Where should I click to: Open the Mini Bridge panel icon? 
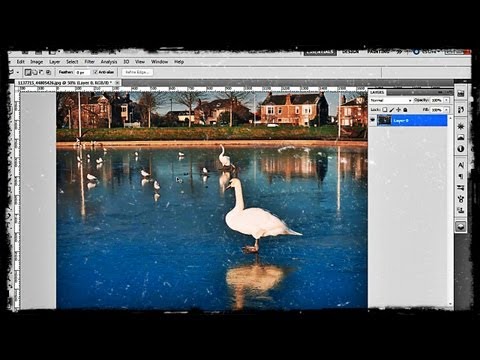[x=461, y=94]
